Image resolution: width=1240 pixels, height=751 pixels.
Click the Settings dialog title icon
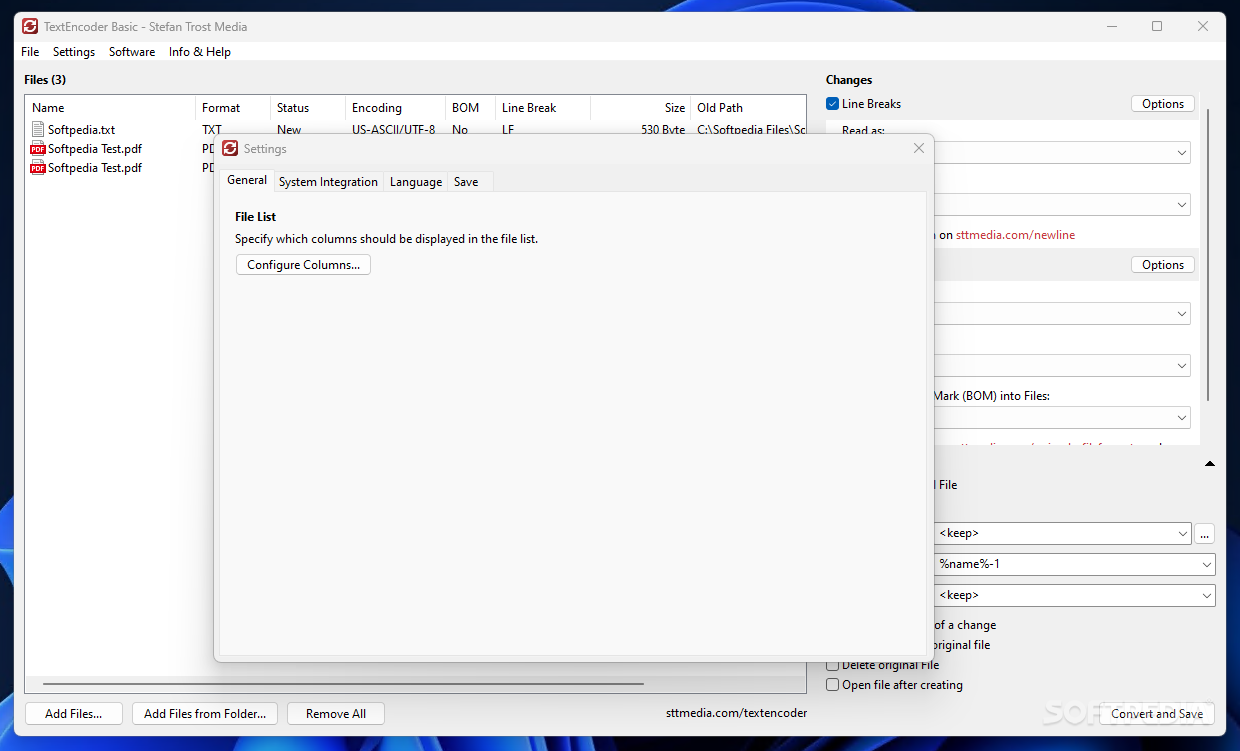(230, 148)
